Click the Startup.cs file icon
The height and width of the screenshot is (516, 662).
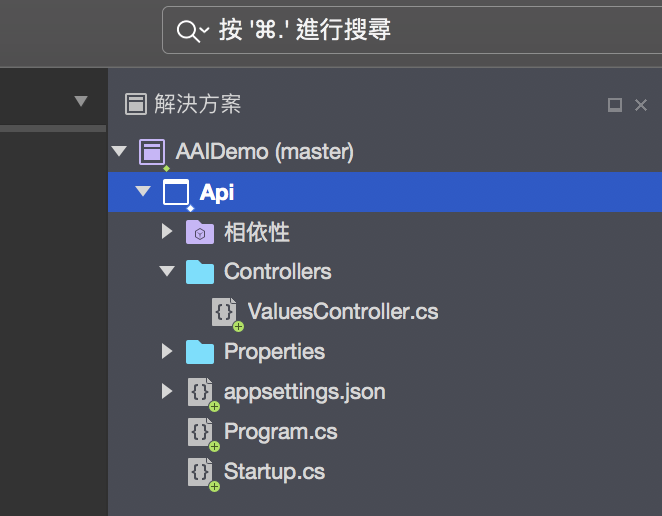coord(200,472)
